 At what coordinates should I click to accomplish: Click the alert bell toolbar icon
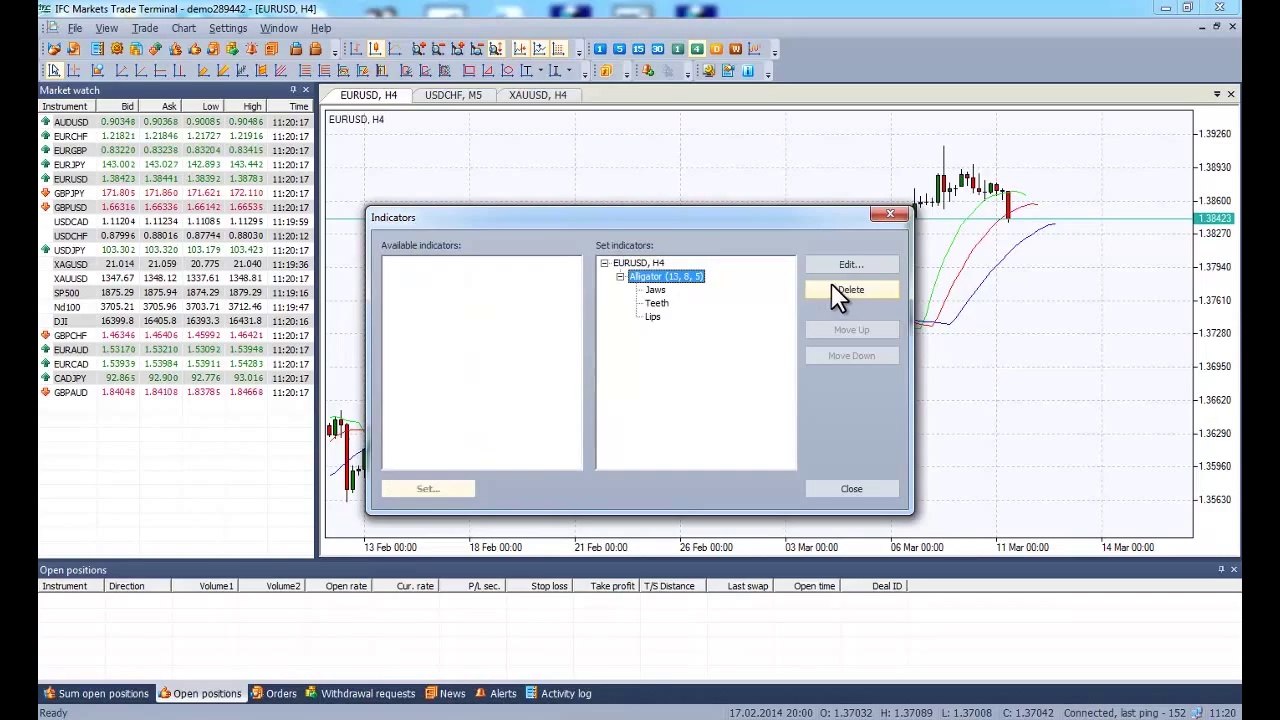(251, 49)
